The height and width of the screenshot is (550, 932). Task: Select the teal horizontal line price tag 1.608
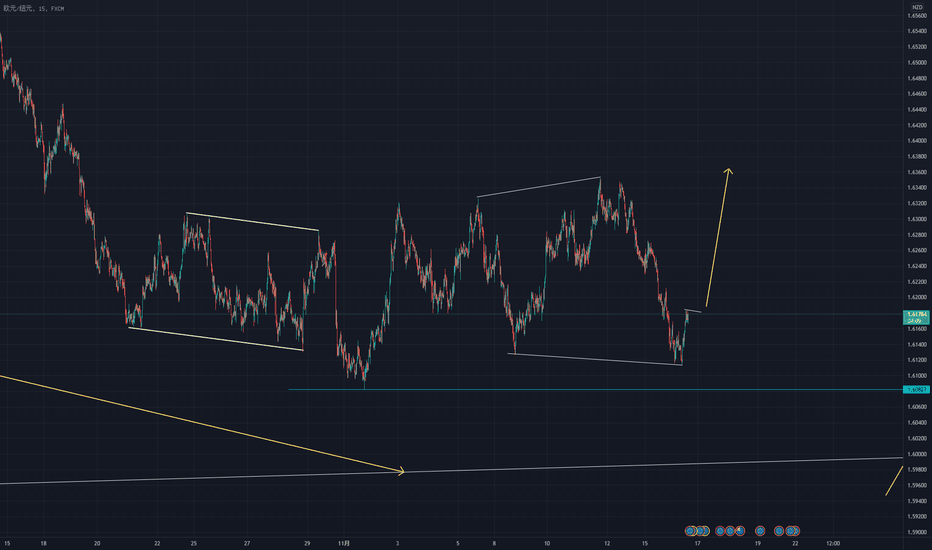tap(916, 389)
